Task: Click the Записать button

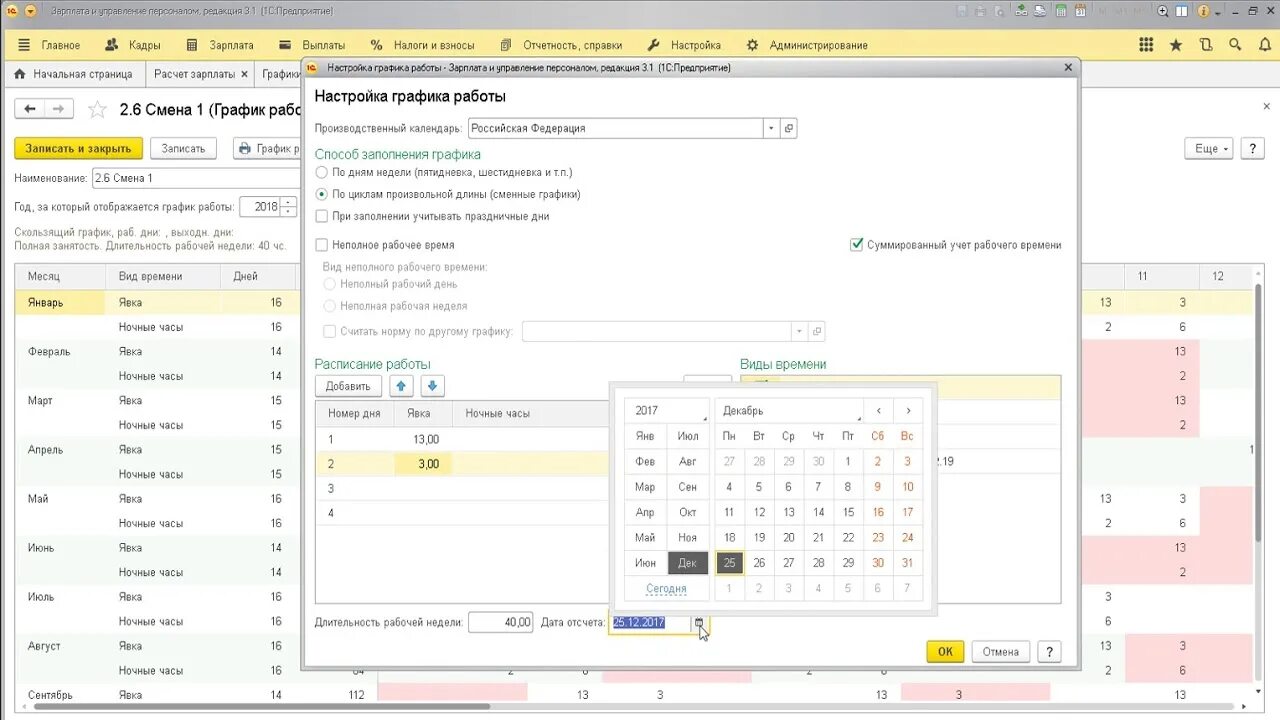Action: coord(183,148)
